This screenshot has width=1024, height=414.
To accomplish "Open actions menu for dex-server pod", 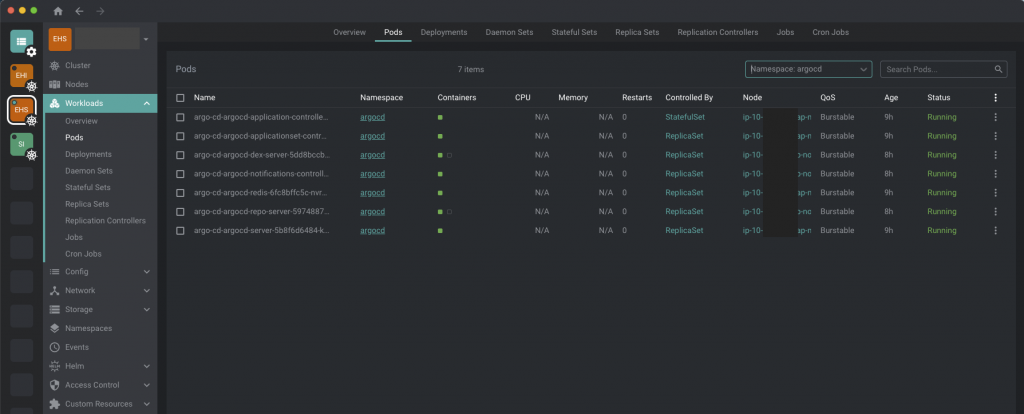I will tap(995, 155).
